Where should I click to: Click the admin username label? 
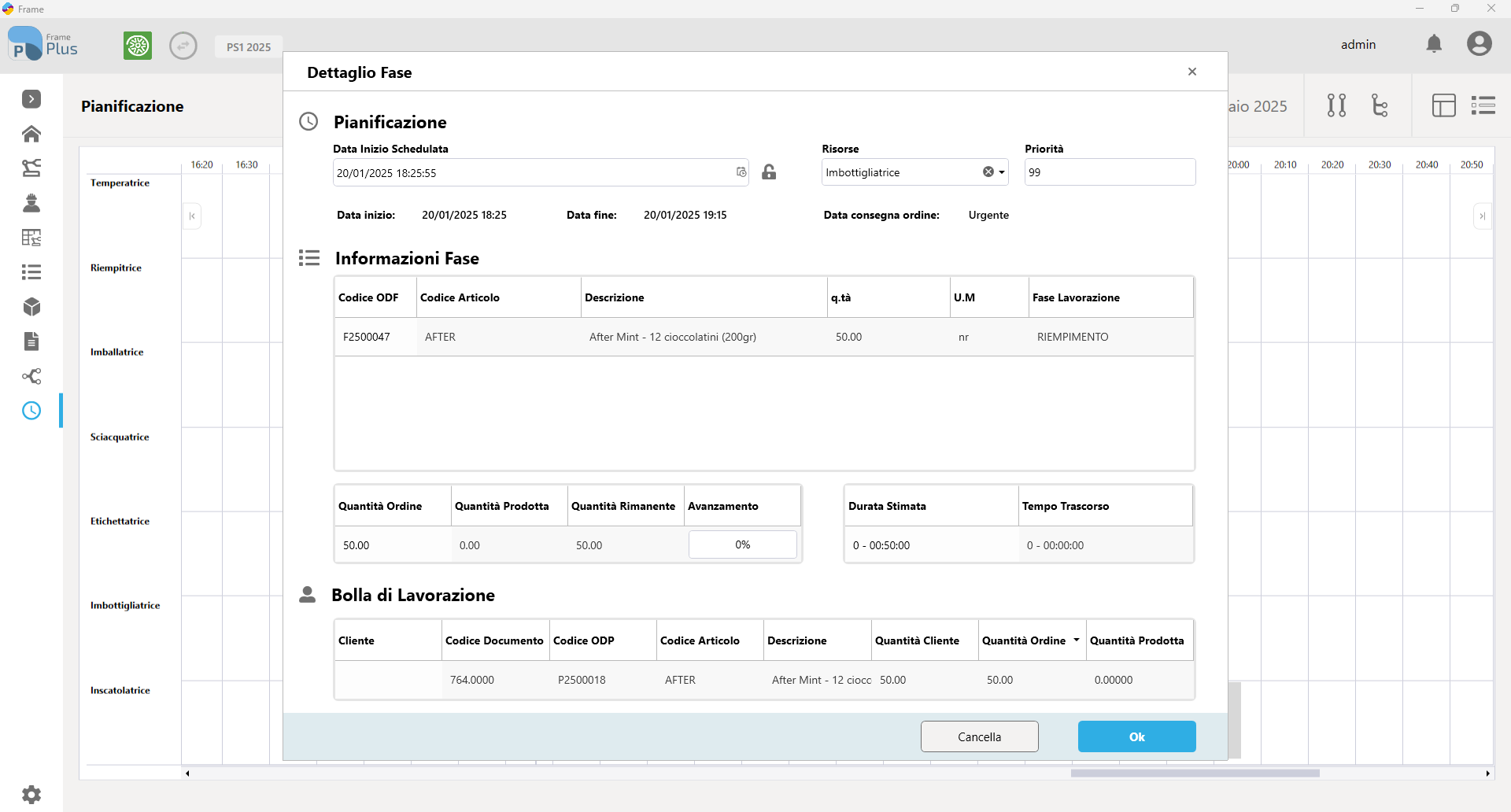point(1358,44)
